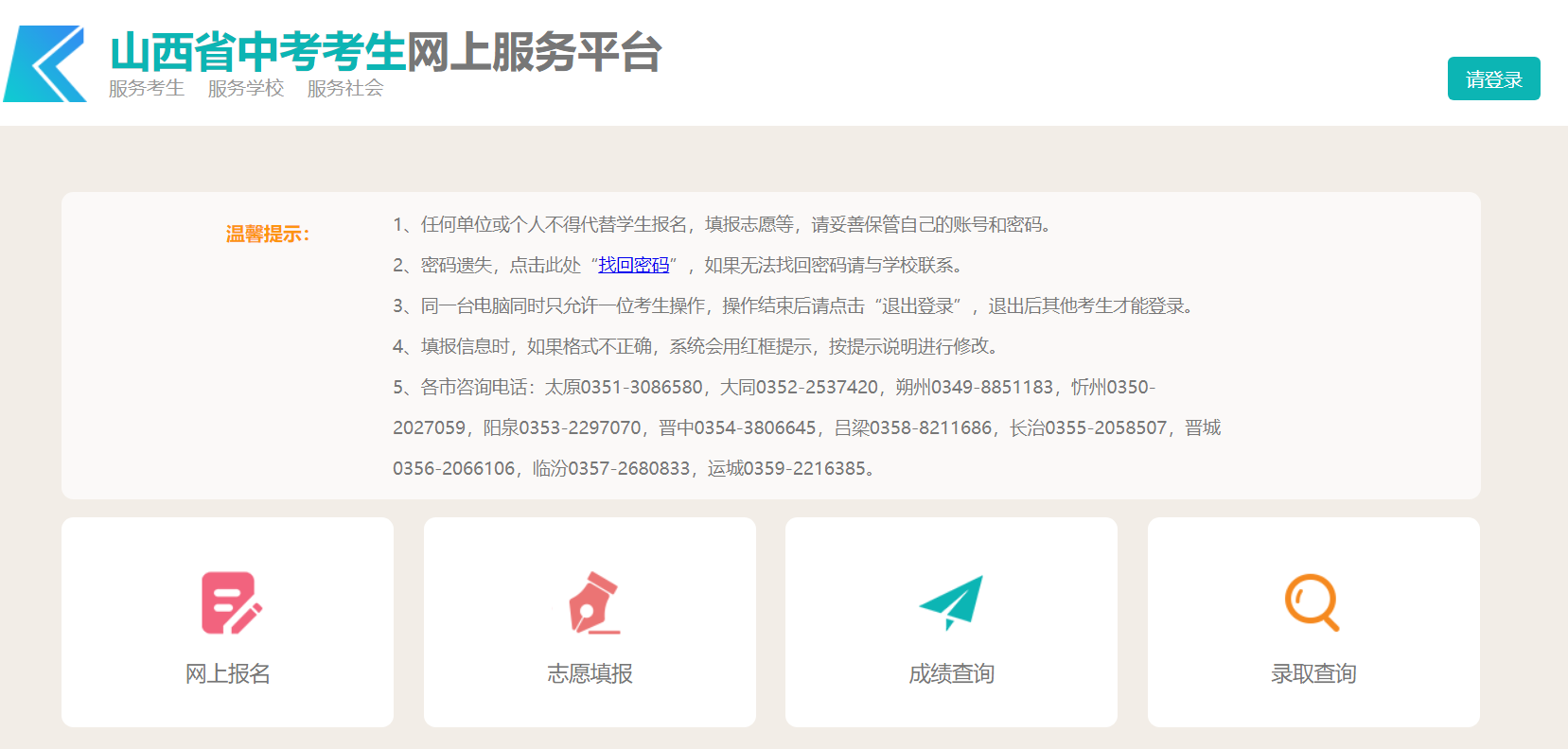Click the 运城0359-2216385 phone number

(x=786, y=468)
